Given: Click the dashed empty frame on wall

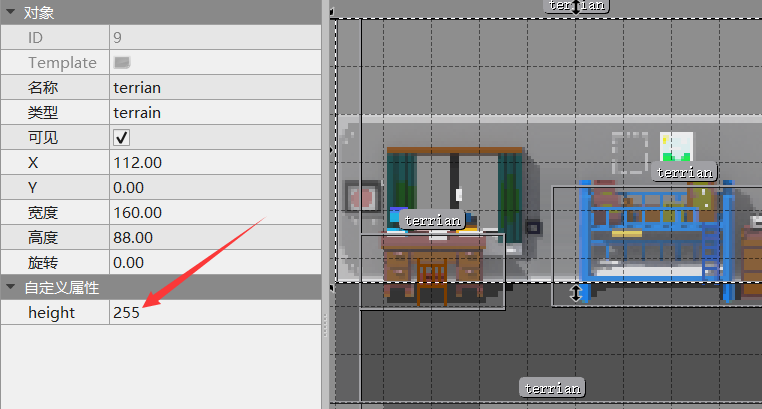Looking at the screenshot, I should [629, 152].
